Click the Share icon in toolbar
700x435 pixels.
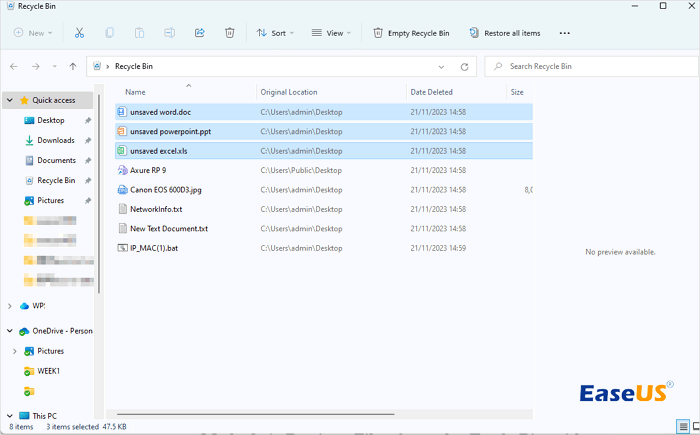pos(200,33)
